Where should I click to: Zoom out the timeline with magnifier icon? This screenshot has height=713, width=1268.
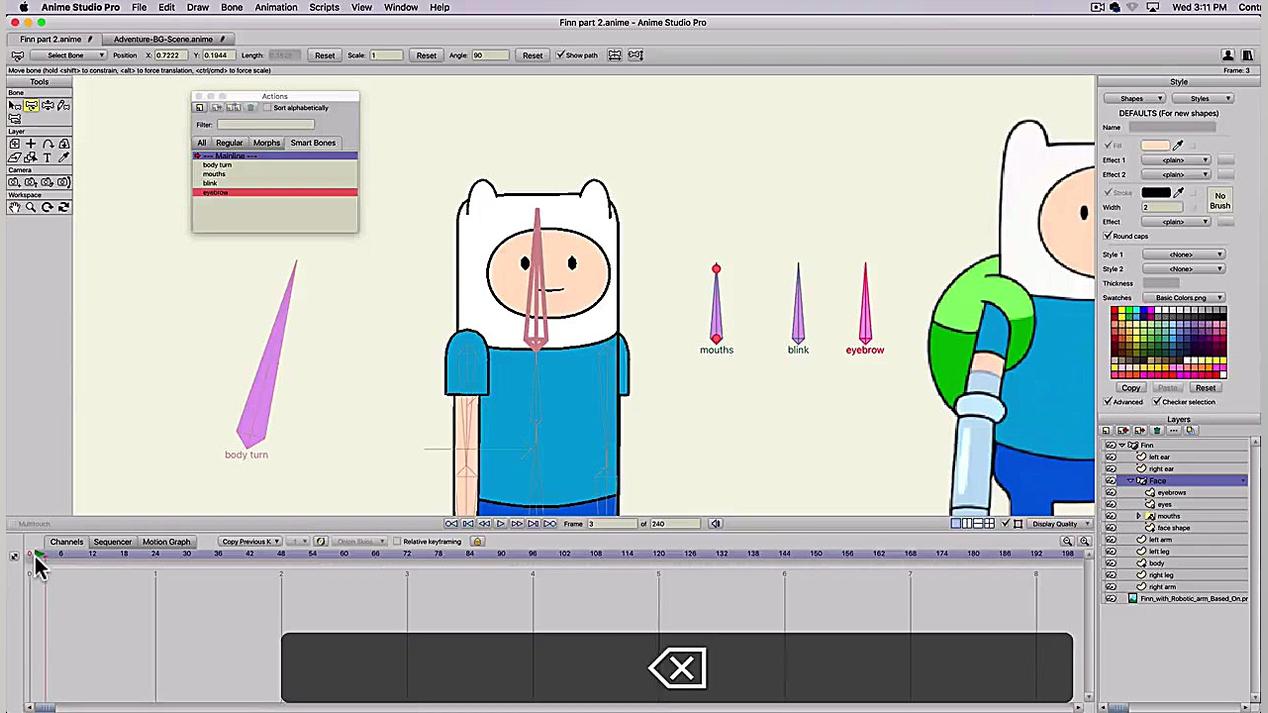(x=1067, y=542)
